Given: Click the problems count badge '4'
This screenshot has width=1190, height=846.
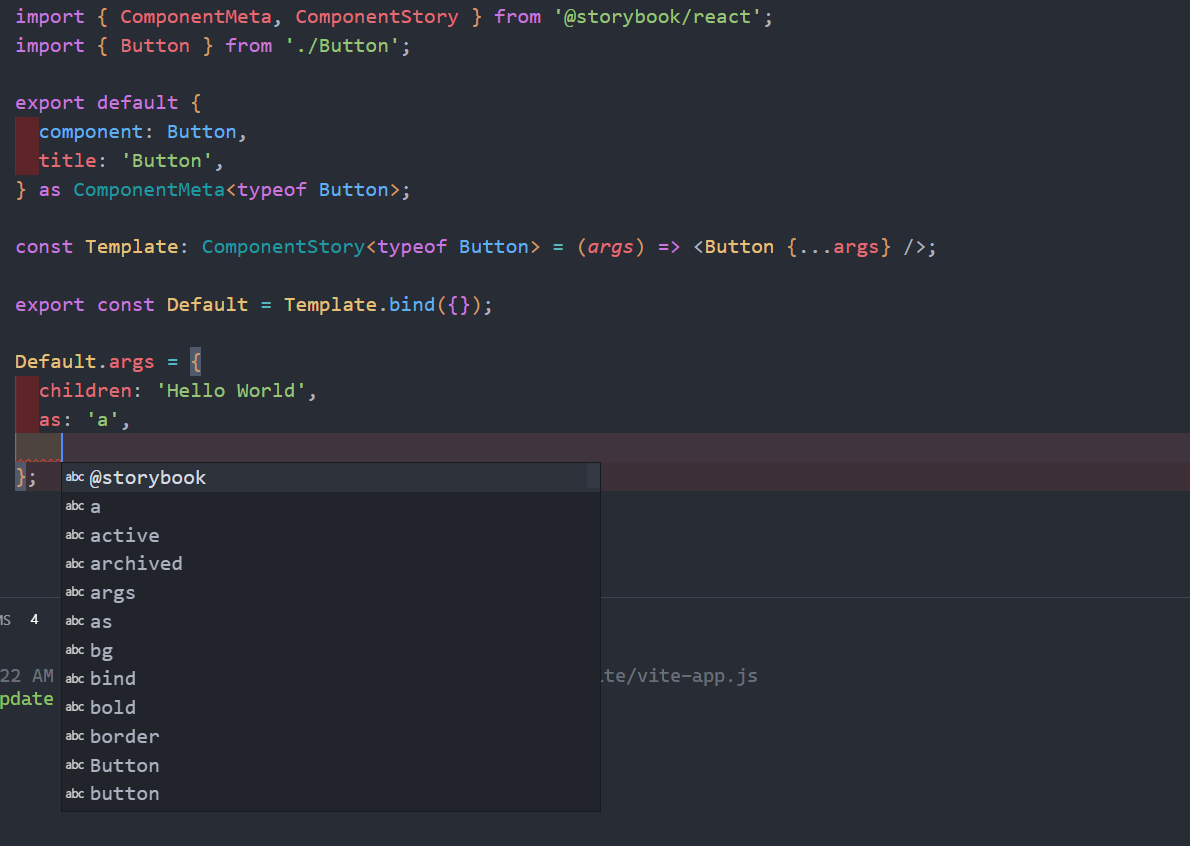Looking at the screenshot, I should tap(34, 620).
